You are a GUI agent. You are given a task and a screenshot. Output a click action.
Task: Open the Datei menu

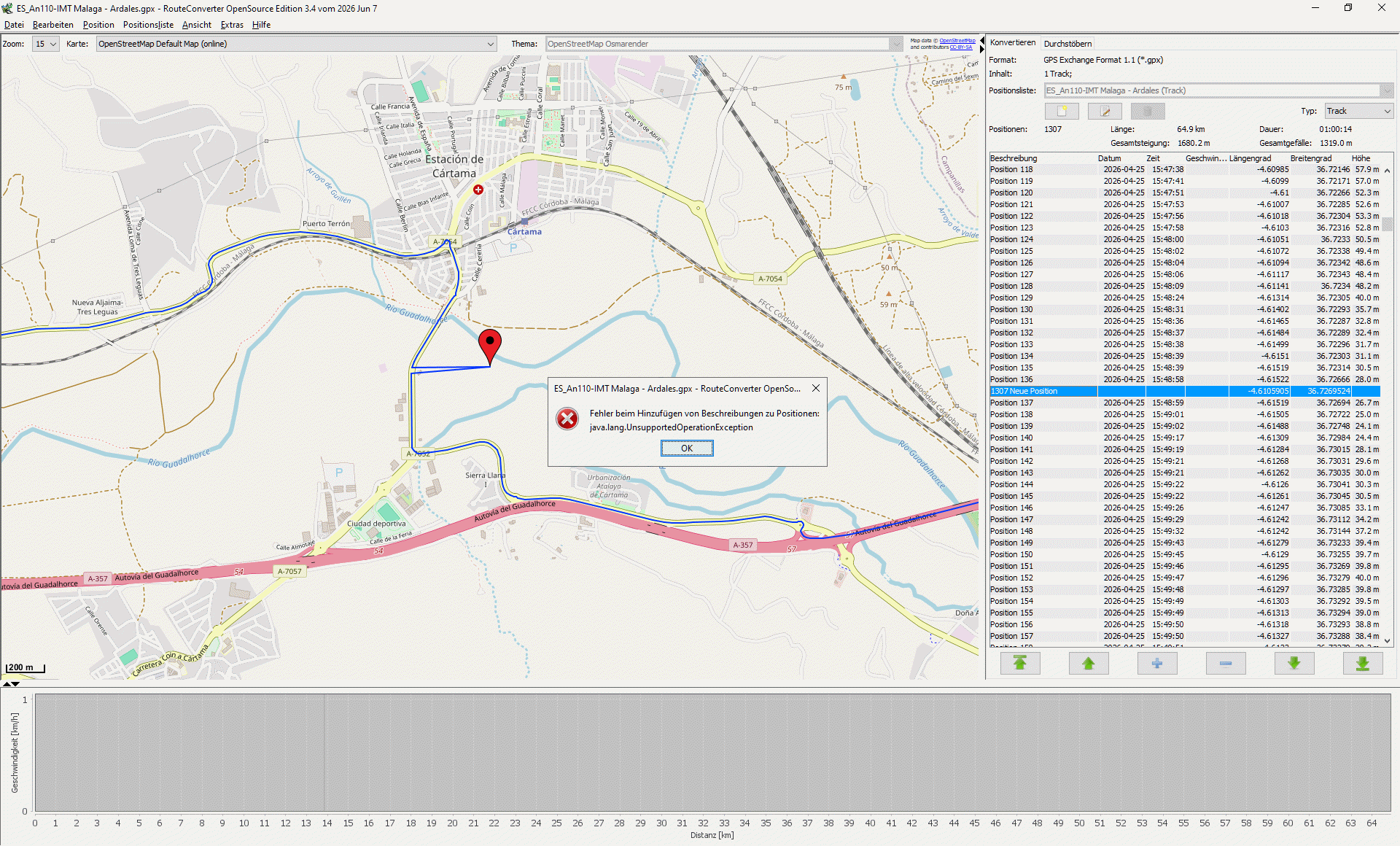(x=14, y=25)
